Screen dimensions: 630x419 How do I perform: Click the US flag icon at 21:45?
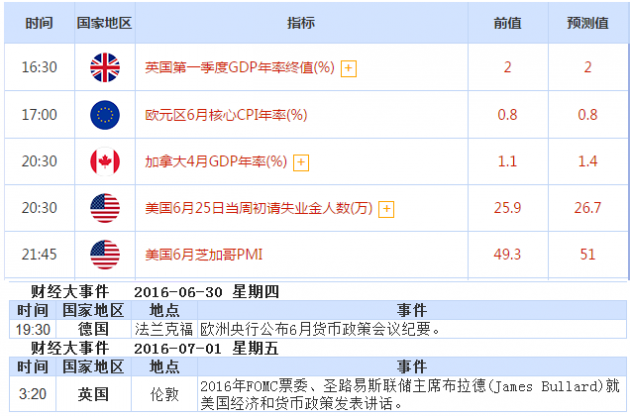(x=104, y=255)
